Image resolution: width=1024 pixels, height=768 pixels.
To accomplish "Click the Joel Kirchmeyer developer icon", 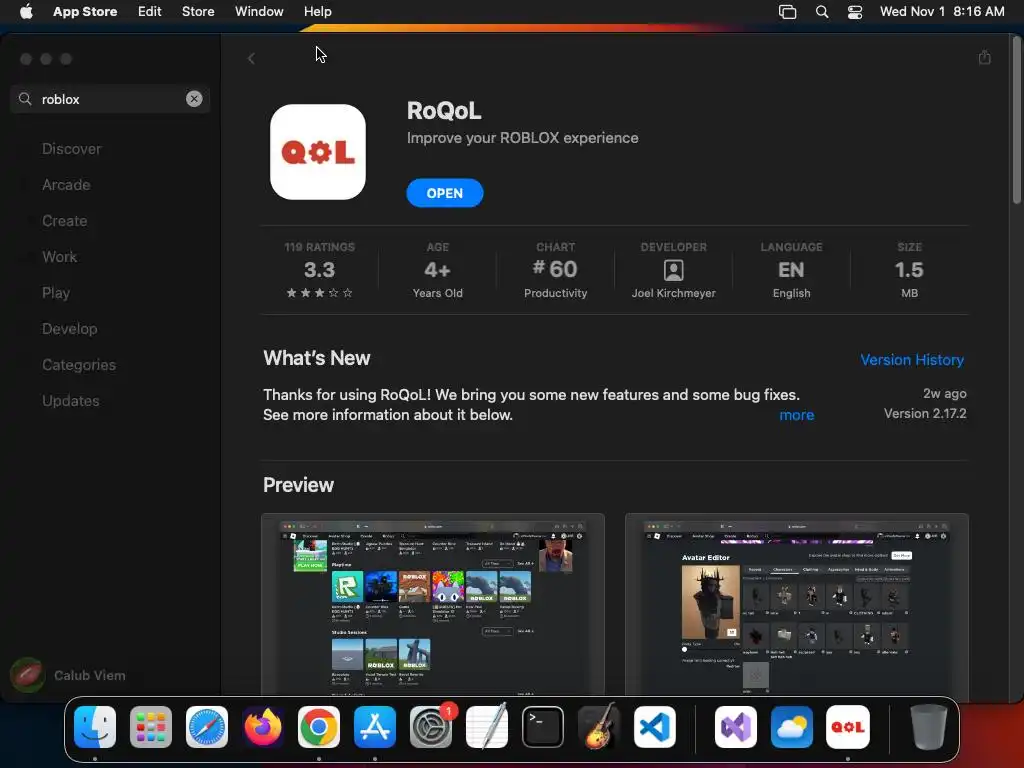I will click(673, 270).
